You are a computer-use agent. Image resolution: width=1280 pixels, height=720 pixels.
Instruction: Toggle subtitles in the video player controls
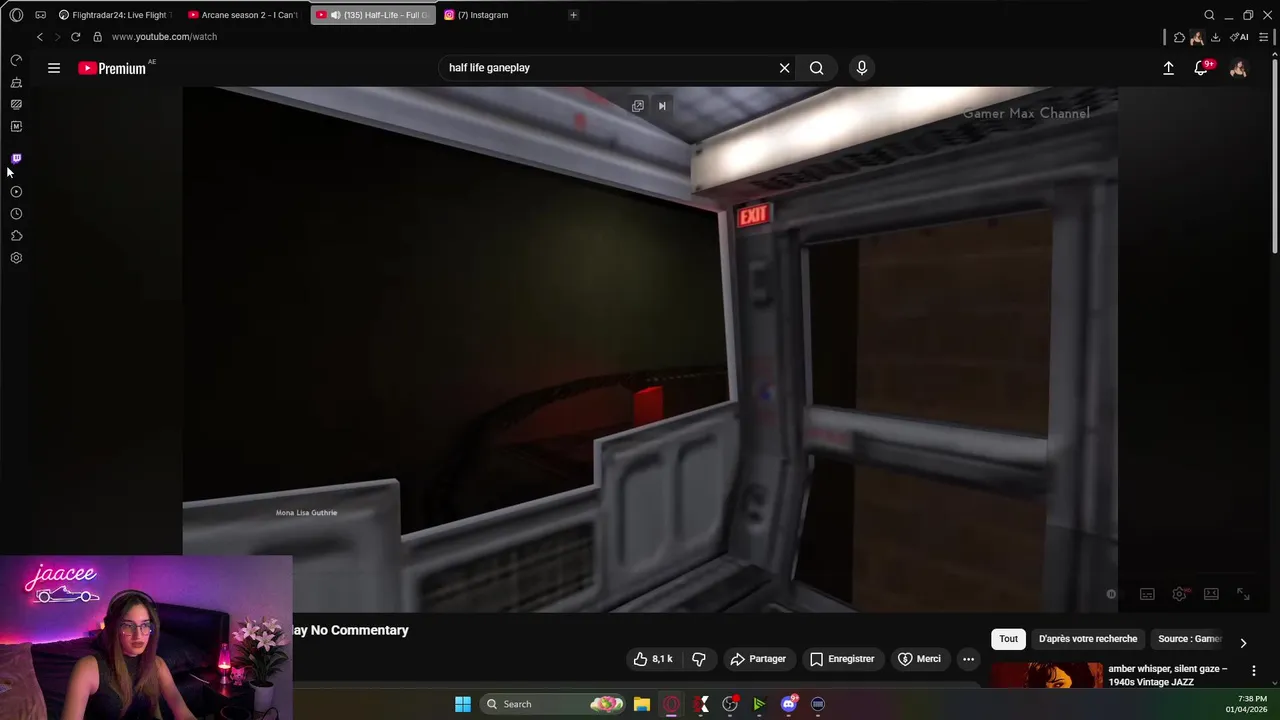pyautogui.click(x=1147, y=594)
